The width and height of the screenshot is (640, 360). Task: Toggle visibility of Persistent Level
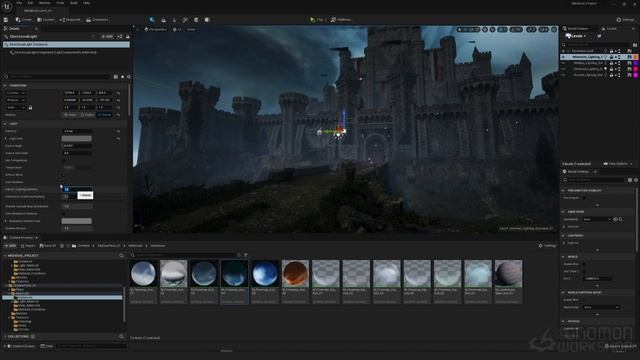point(564,51)
